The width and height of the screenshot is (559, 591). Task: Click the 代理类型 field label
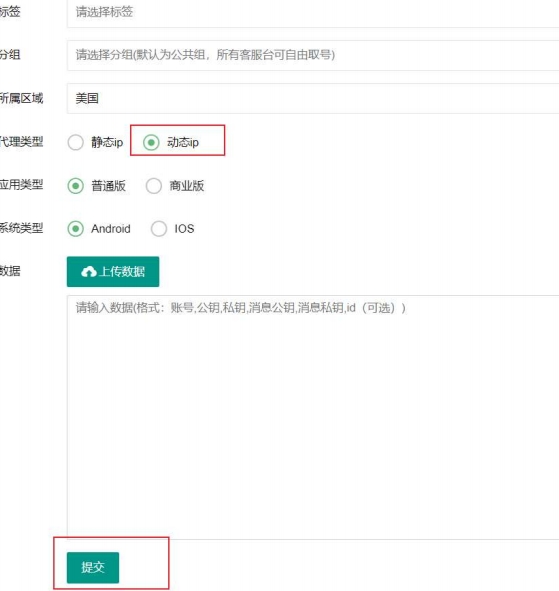pos(21,142)
